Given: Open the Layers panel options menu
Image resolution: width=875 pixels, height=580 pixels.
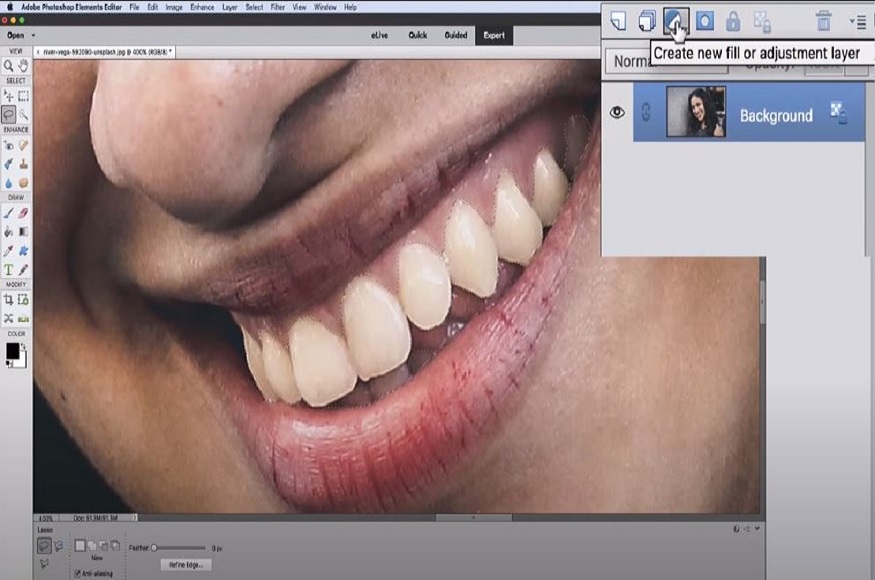Looking at the screenshot, I should [x=858, y=22].
